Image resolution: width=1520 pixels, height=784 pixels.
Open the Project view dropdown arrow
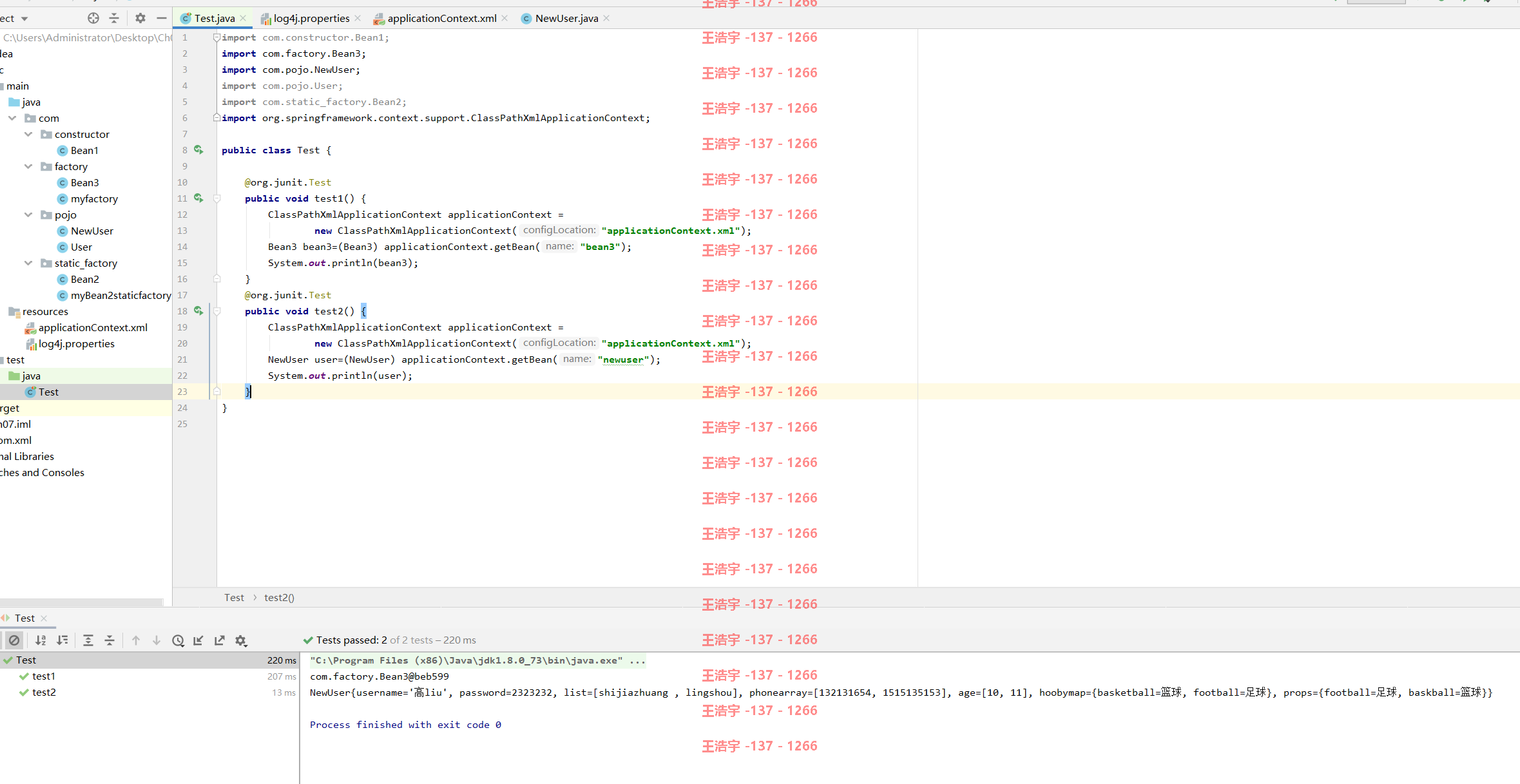click(x=24, y=19)
